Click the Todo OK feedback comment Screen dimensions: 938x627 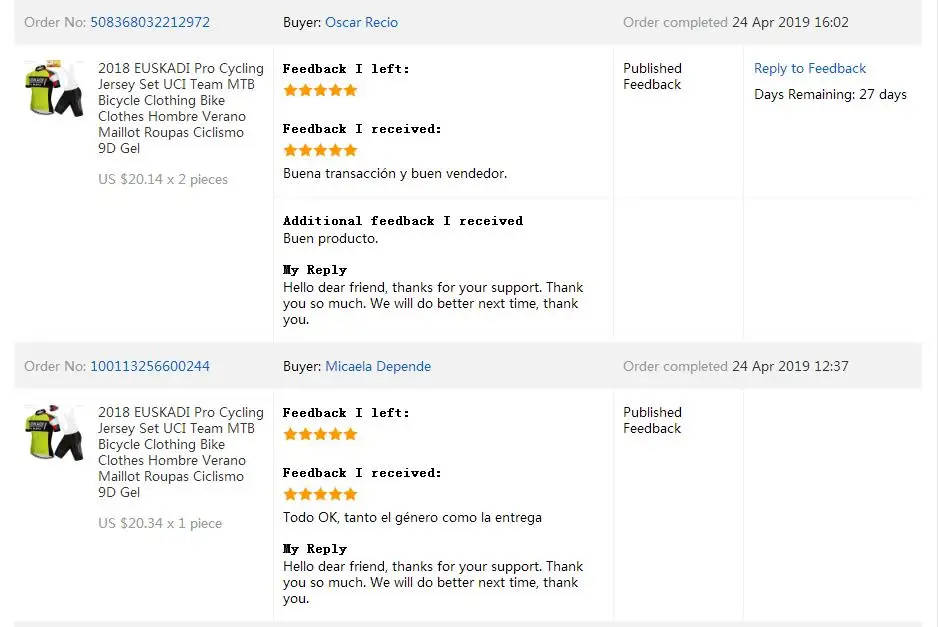(412, 518)
